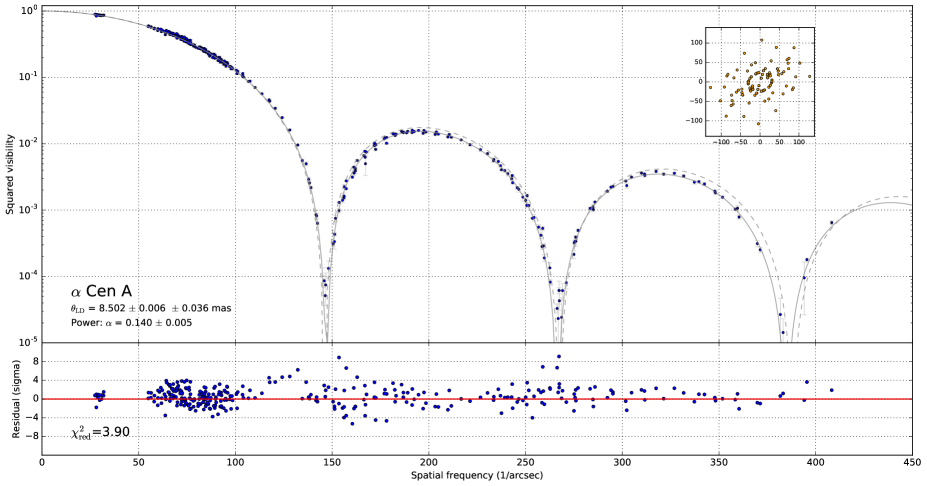Click the x-axis tick label 350
This screenshot has height=486, width=927.
(x=719, y=463)
